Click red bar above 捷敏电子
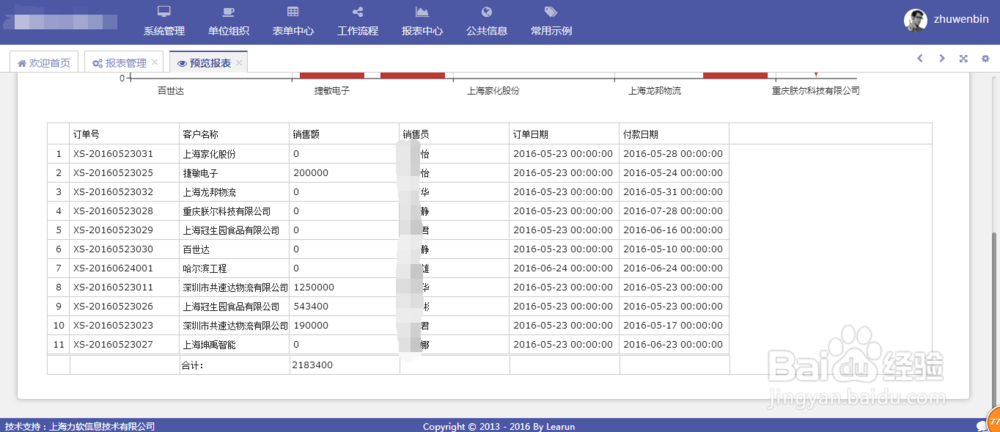The image size is (1000, 432). [332, 75]
